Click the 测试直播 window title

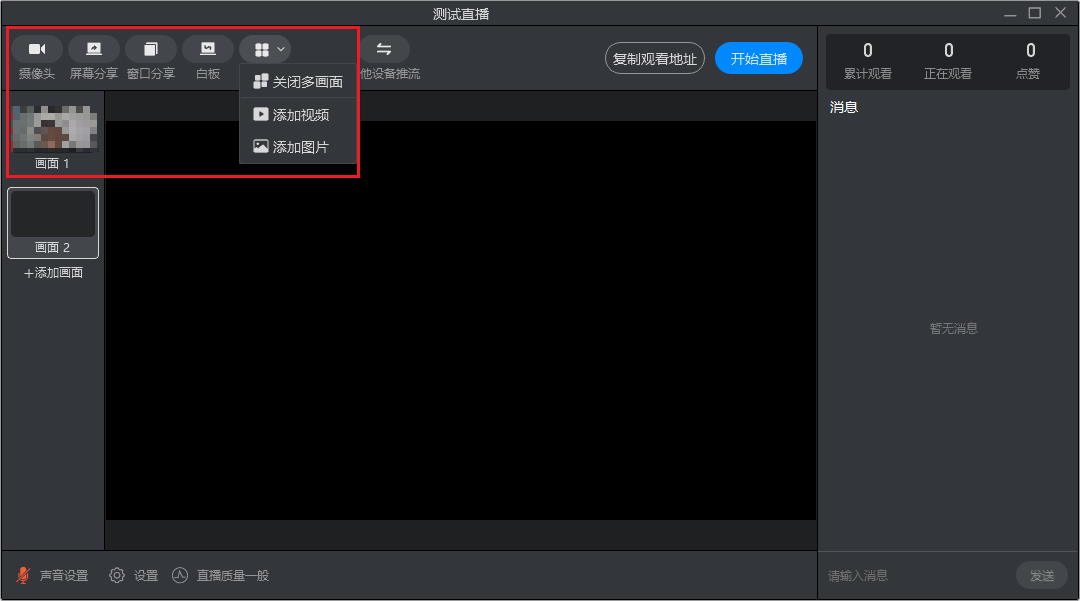[461, 14]
